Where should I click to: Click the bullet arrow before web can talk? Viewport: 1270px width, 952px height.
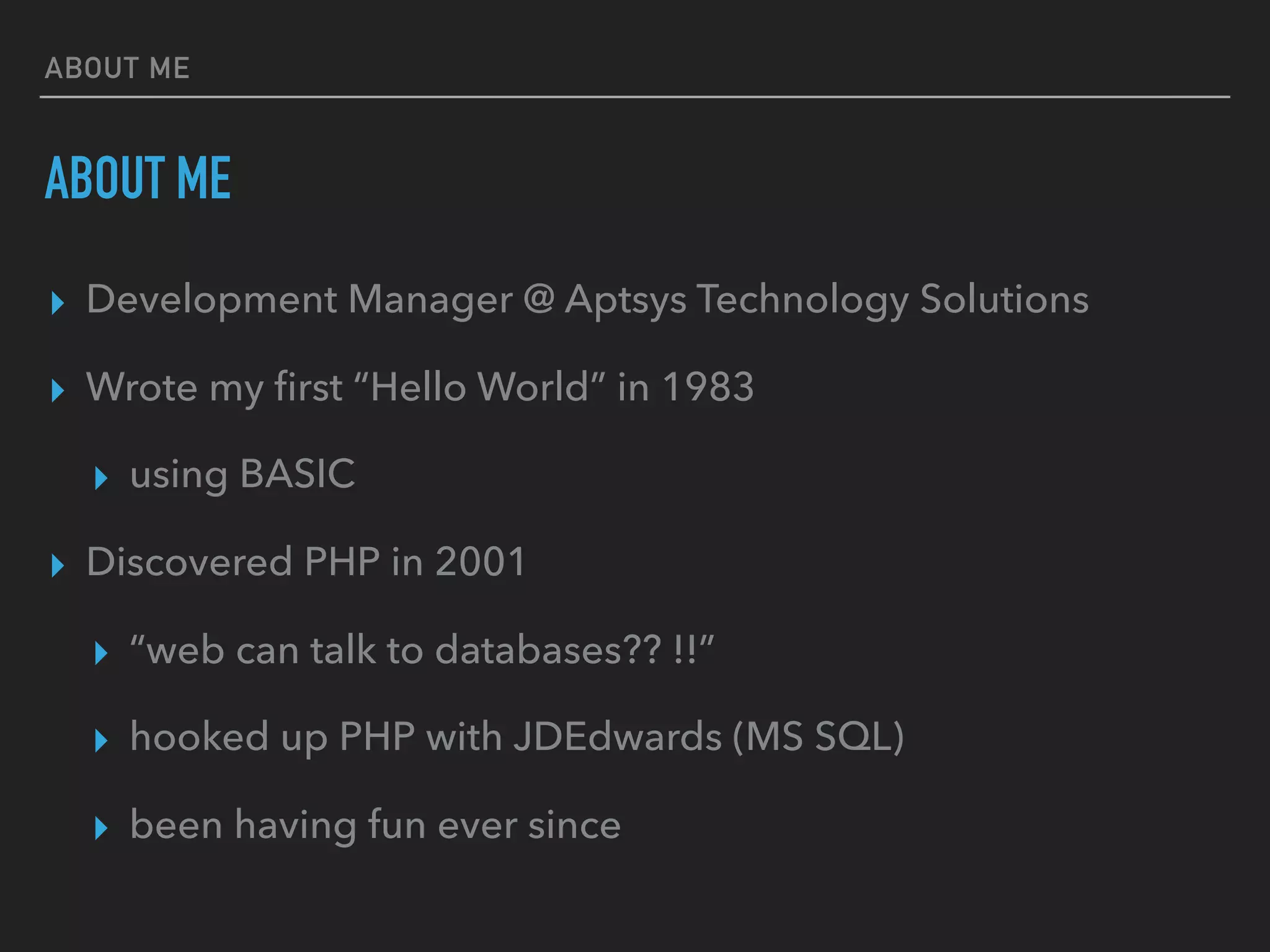101,653
